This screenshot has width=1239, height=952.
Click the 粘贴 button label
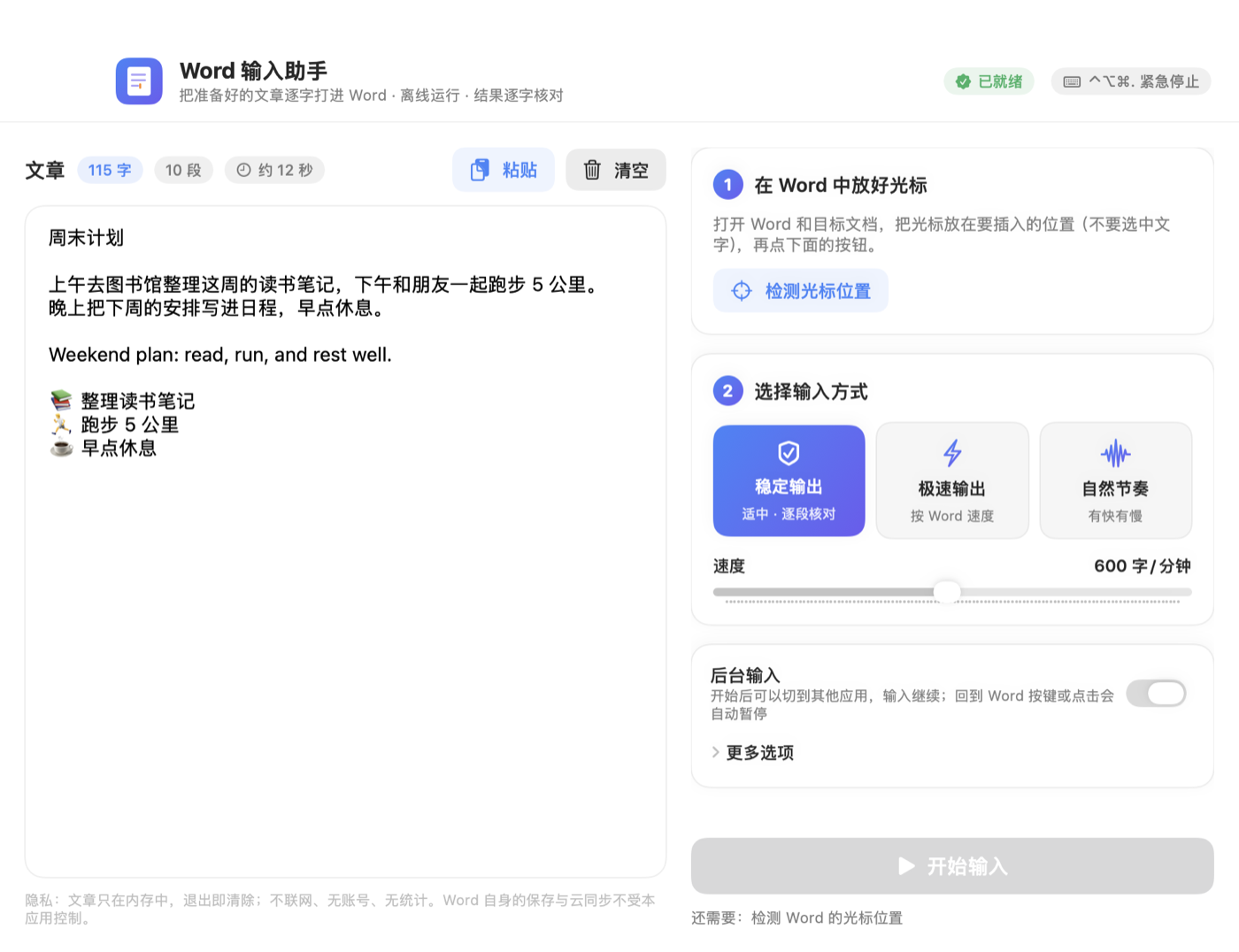coord(519,170)
